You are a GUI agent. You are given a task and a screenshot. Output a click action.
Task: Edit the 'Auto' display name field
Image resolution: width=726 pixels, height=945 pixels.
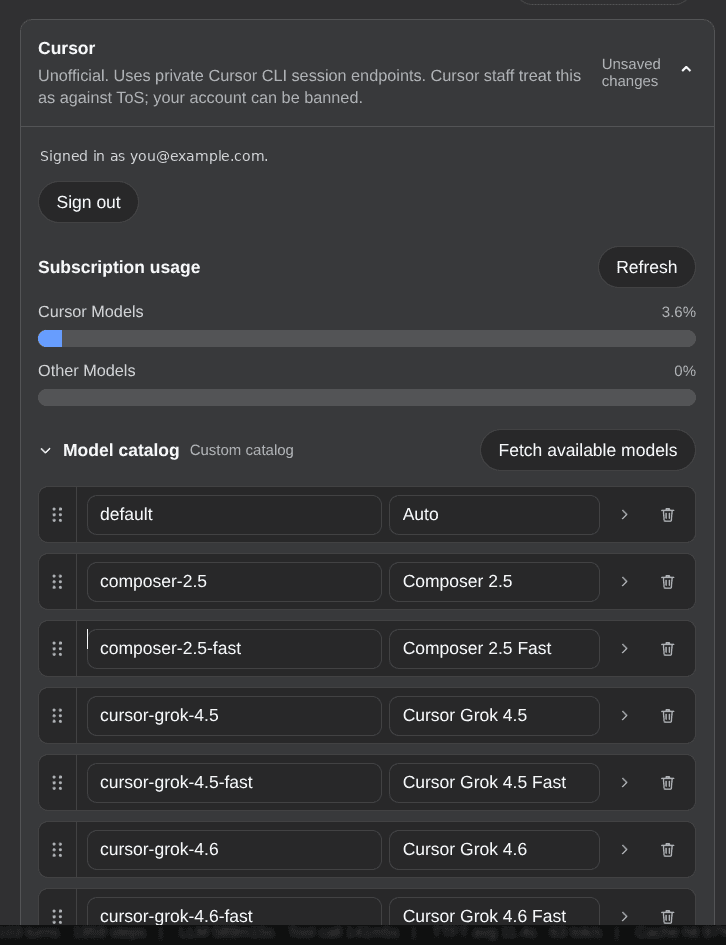click(x=494, y=515)
